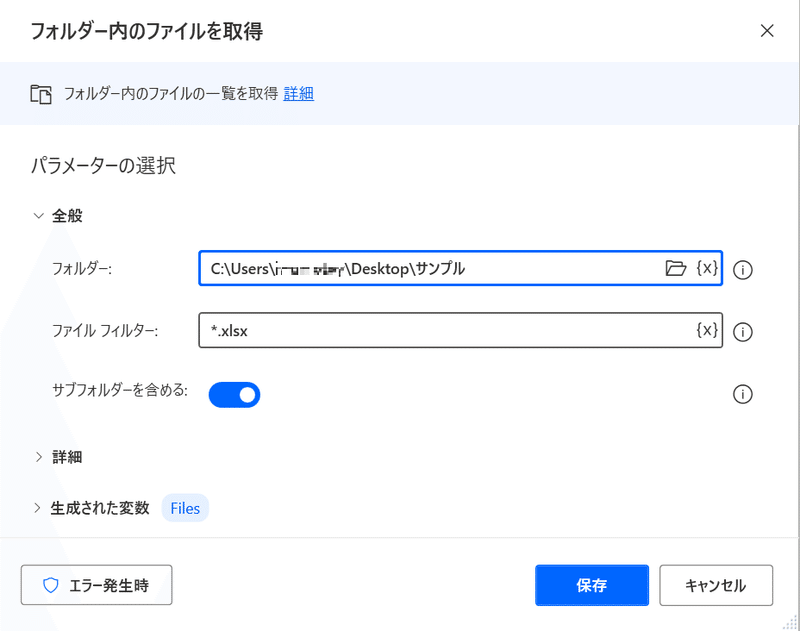
Task: Insert a variable into the ファイル フィルター field
Action: pyautogui.click(x=707, y=330)
